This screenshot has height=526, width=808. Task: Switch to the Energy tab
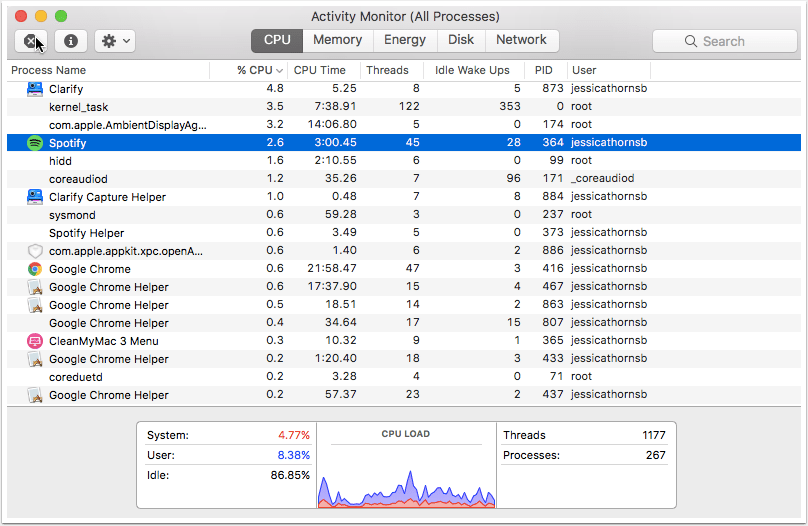(405, 40)
